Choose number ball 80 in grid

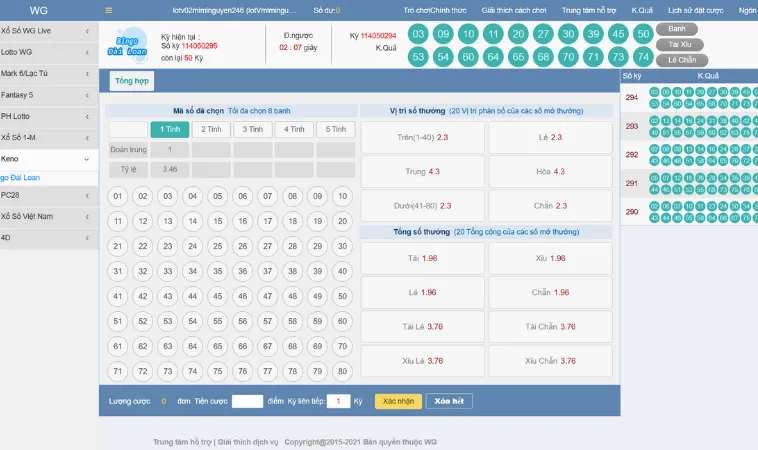(x=342, y=371)
